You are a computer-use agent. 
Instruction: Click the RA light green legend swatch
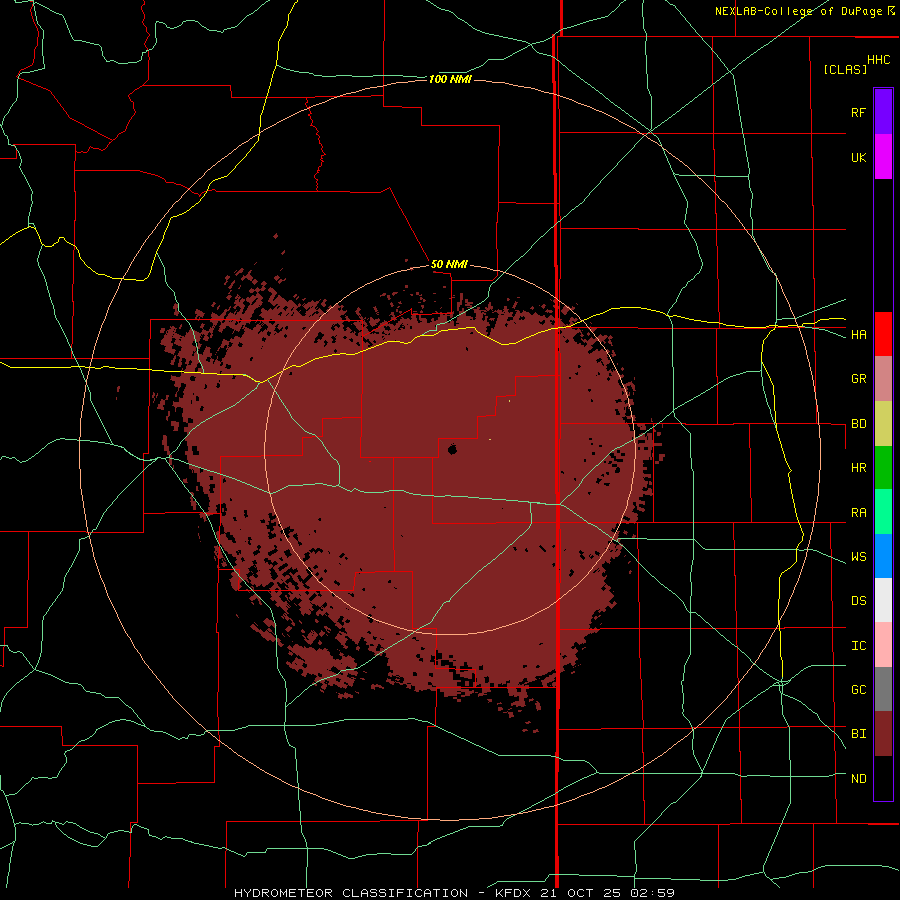click(883, 512)
